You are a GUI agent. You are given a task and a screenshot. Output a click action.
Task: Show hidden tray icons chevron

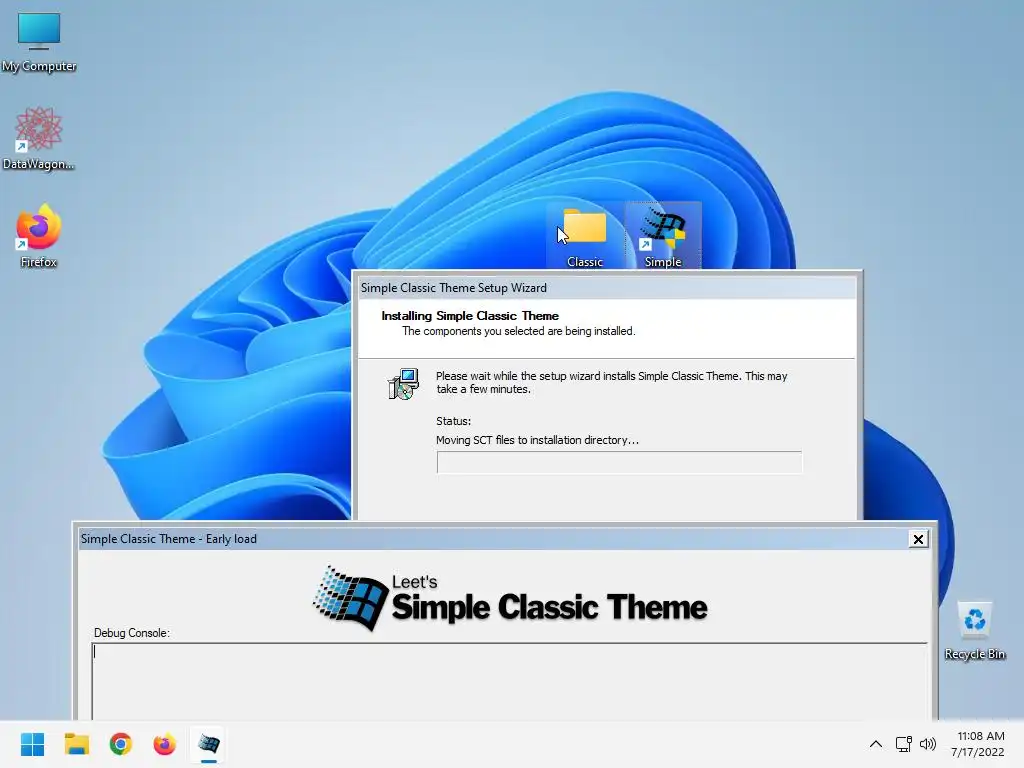point(876,744)
